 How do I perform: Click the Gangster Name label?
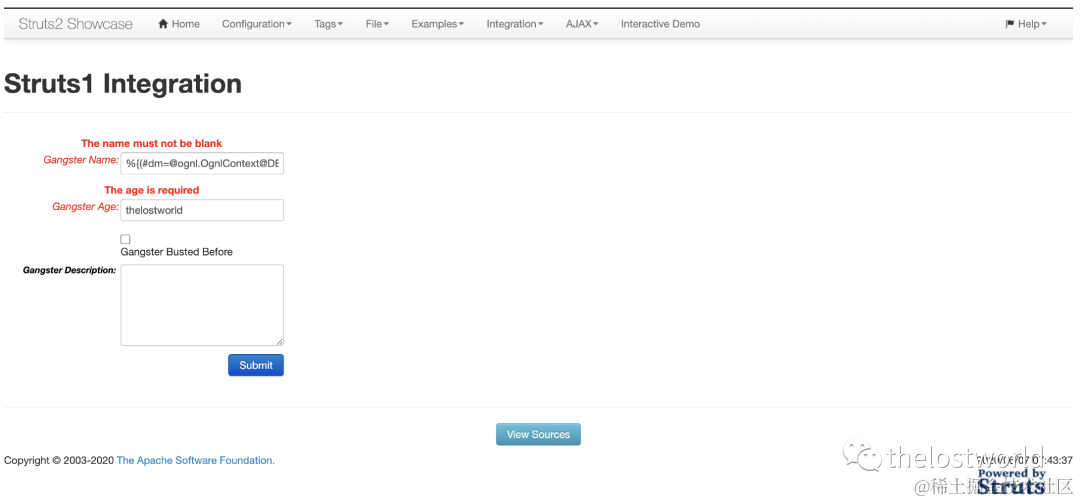pyautogui.click(x=81, y=159)
